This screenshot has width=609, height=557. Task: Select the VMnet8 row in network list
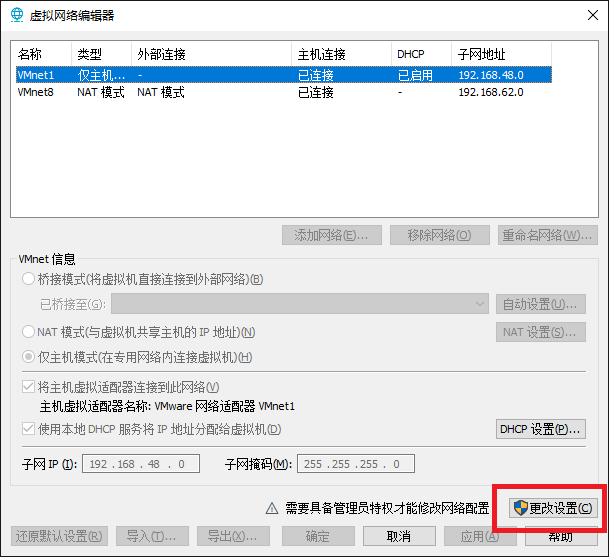coord(284,92)
